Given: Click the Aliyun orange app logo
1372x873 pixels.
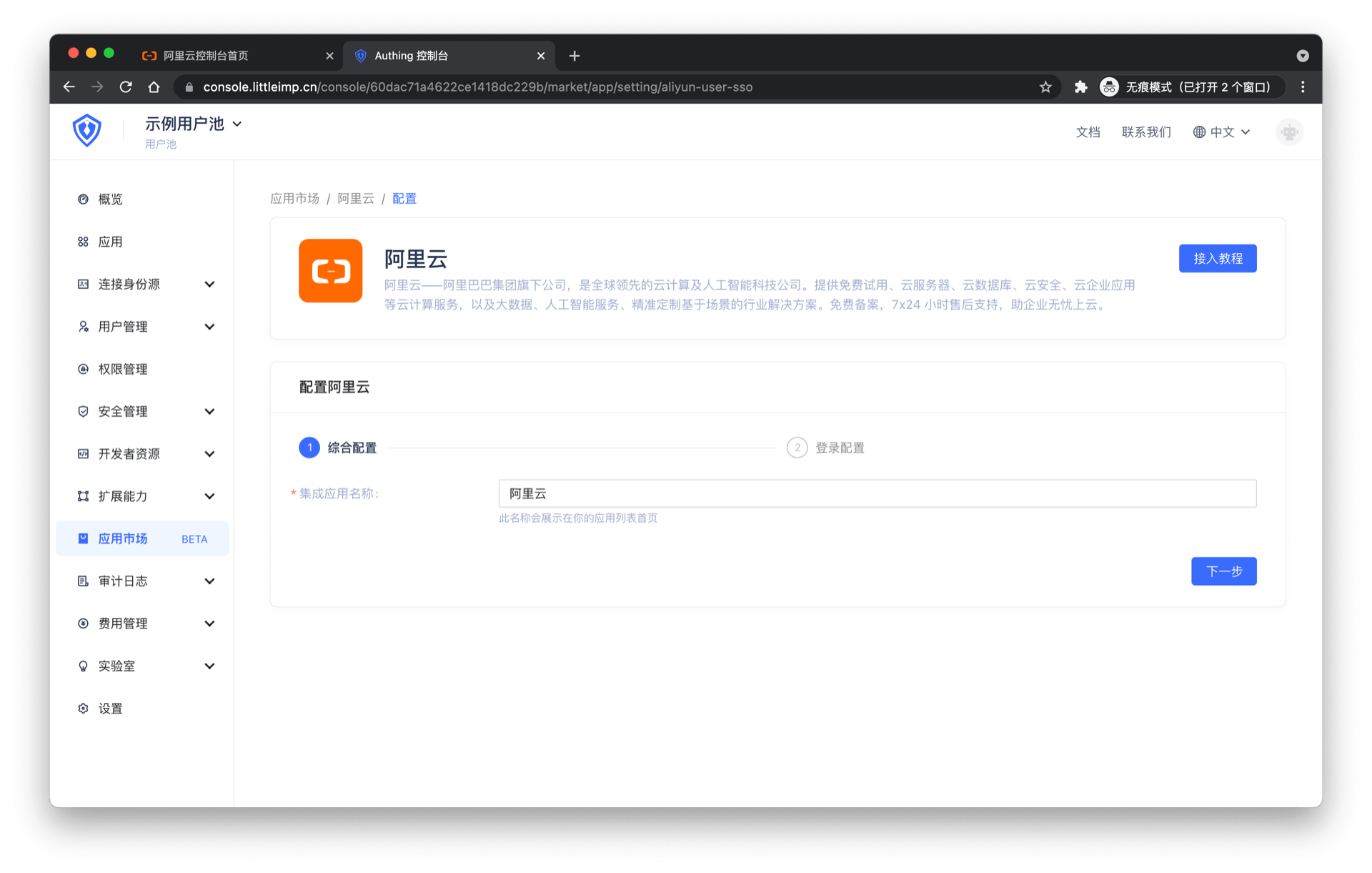Looking at the screenshot, I should pyautogui.click(x=330, y=271).
